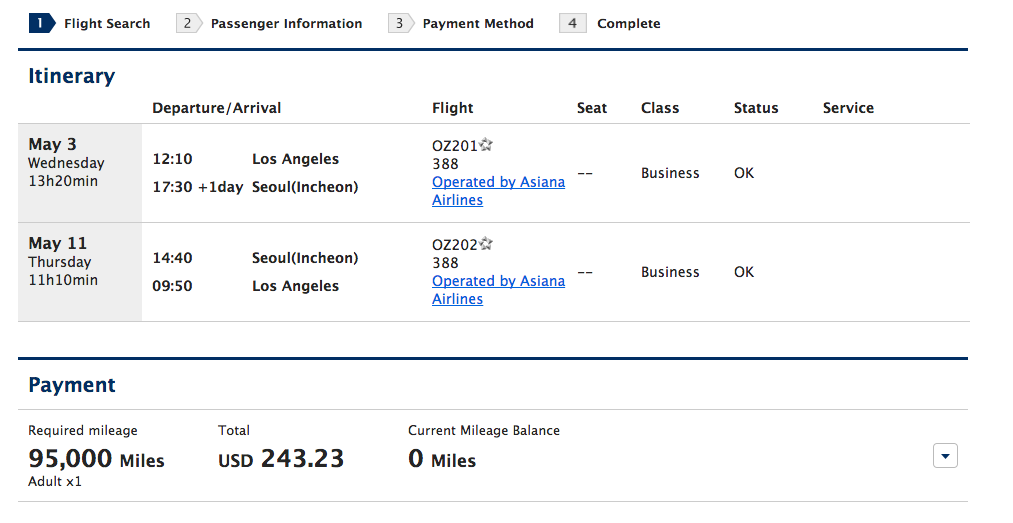Click the May 11 Thursday date cell
Screen dimensions: 1013x523
tap(80, 272)
